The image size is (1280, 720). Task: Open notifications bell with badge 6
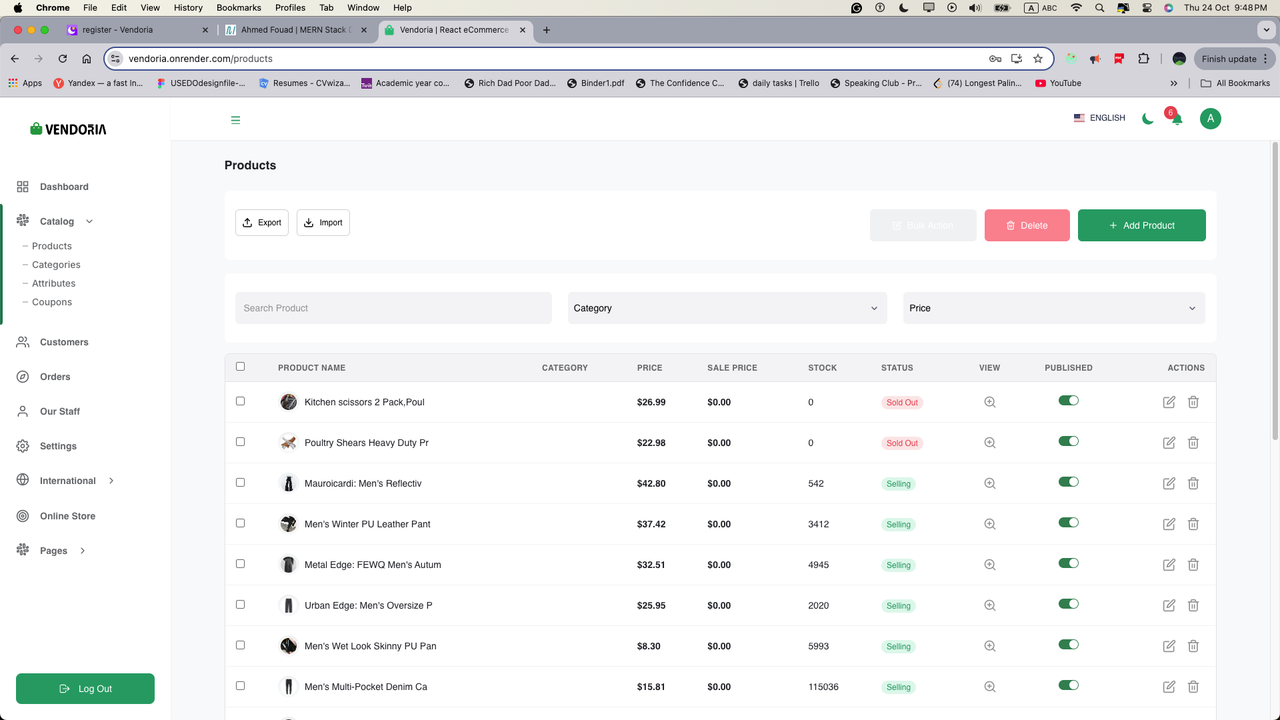1176,118
